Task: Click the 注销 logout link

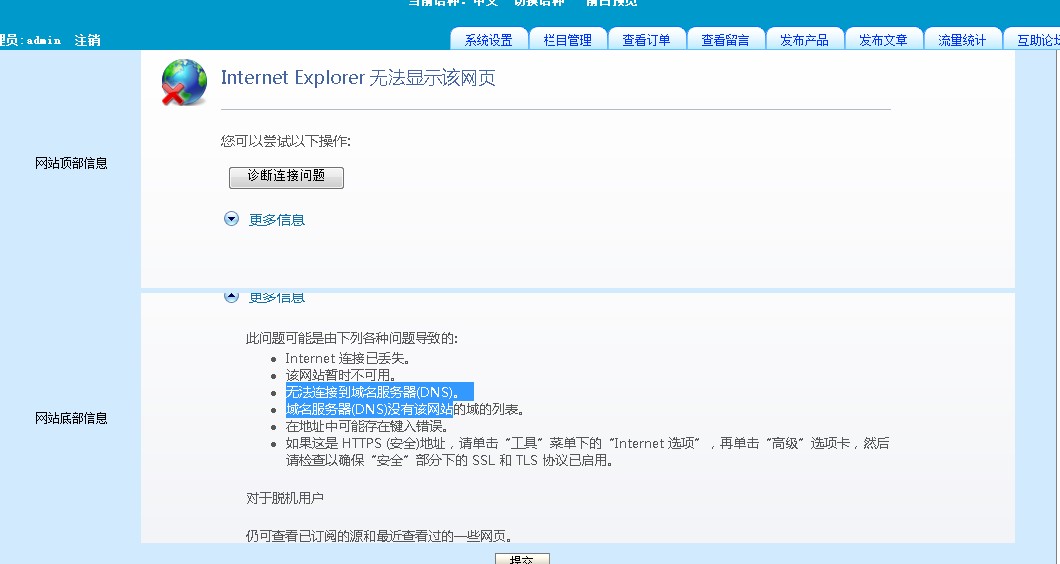Action: pyautogui.click(x=87, y=40)
